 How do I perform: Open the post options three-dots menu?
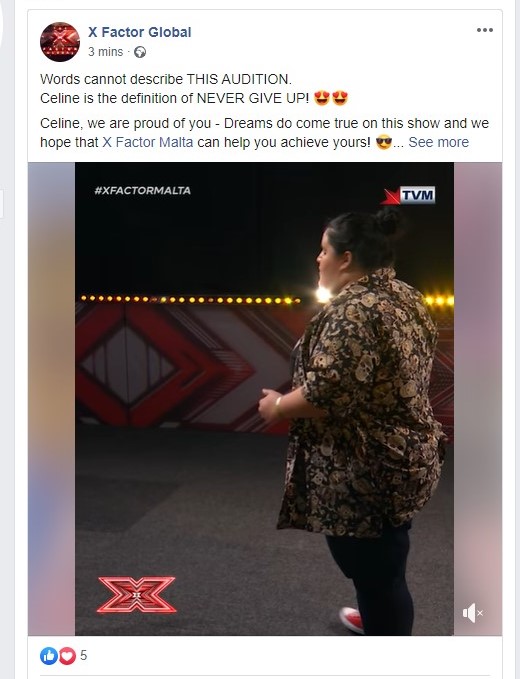(484, 30)
